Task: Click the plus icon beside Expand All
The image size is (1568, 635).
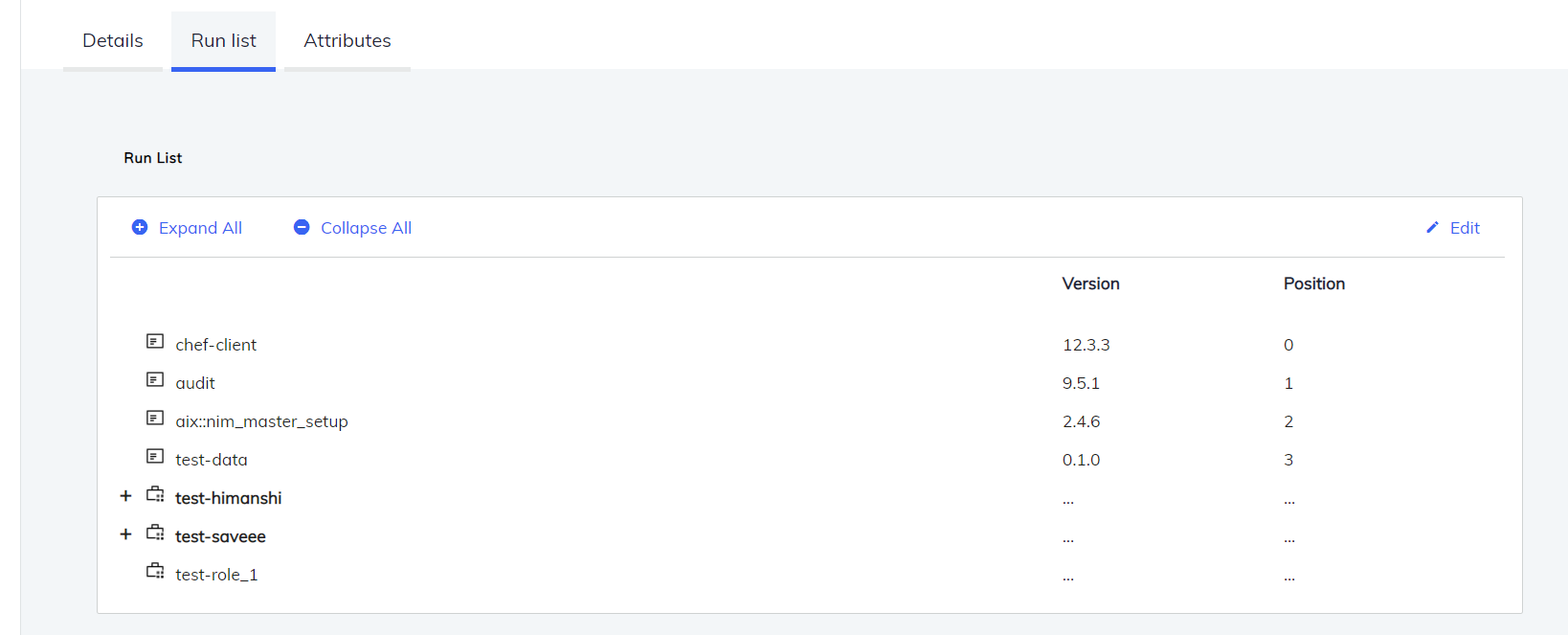Action: [x=139, y=227]
